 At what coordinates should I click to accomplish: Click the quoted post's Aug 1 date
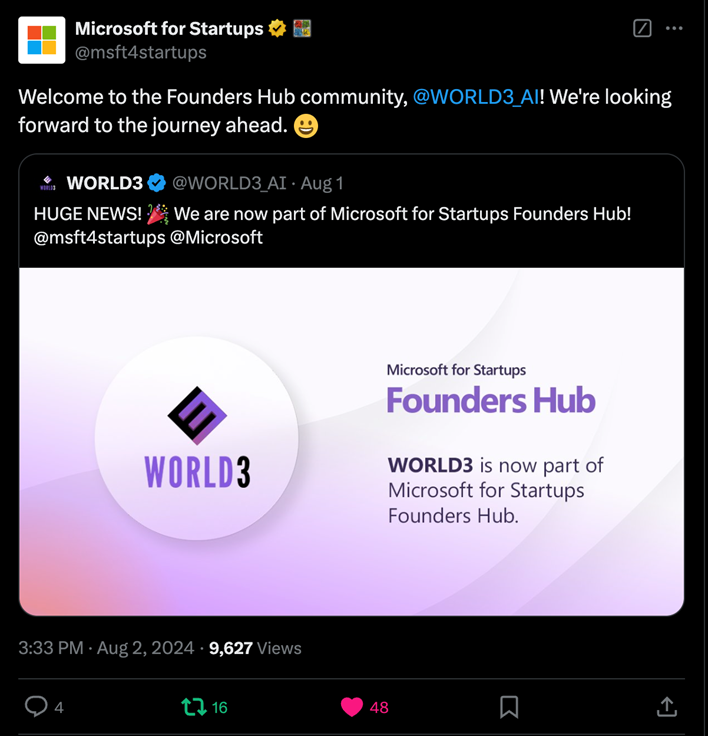point(322,183)
